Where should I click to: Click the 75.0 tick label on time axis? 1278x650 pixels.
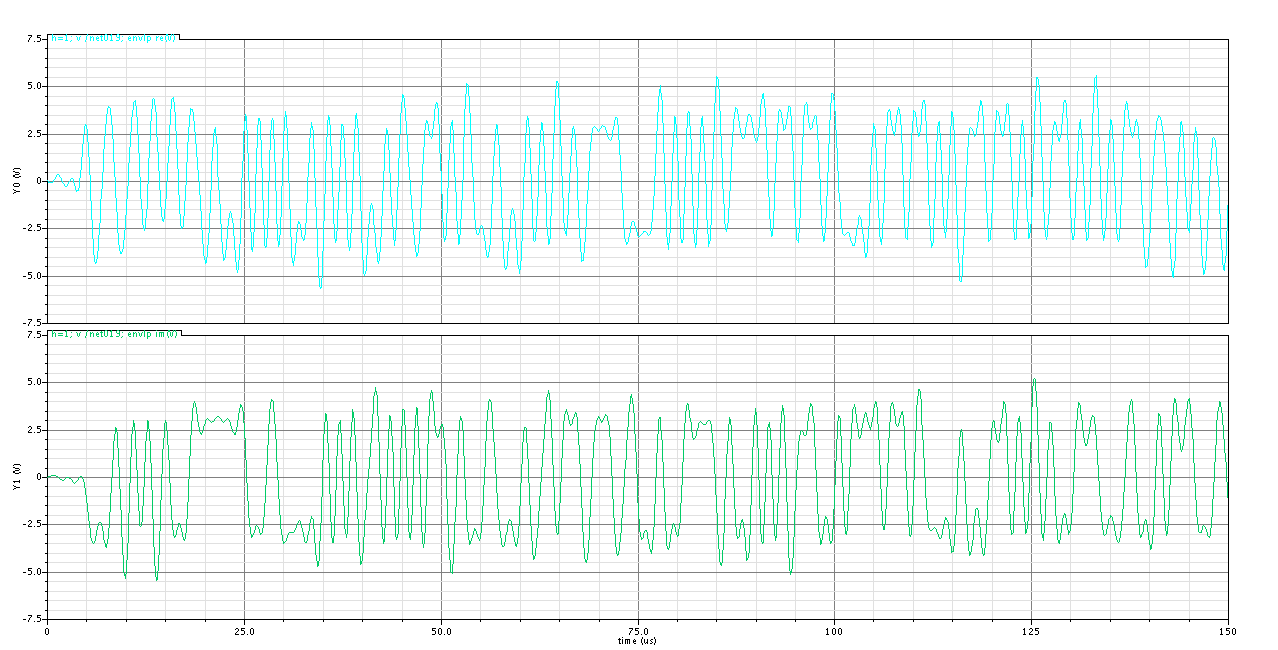click(x=638, y=631)
